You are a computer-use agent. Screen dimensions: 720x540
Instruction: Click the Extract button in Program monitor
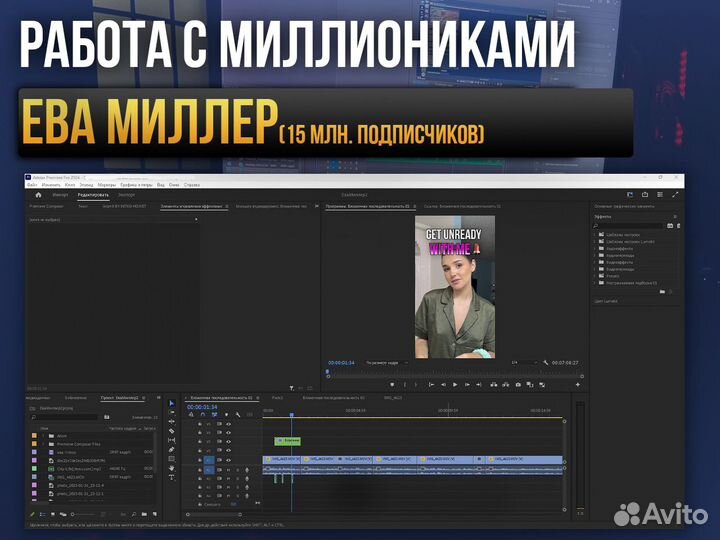click(x=506, y=385)
